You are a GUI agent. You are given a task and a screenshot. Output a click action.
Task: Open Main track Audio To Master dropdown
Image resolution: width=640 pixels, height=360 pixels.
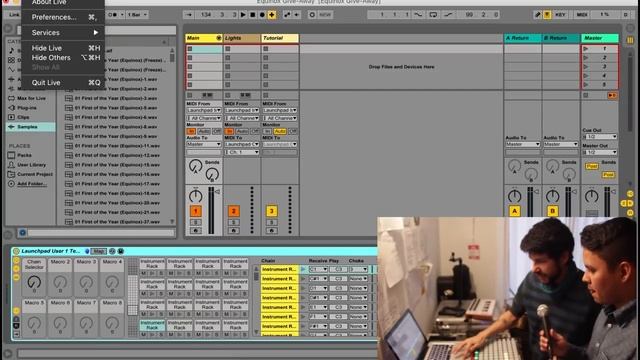[x=204, y=144]
